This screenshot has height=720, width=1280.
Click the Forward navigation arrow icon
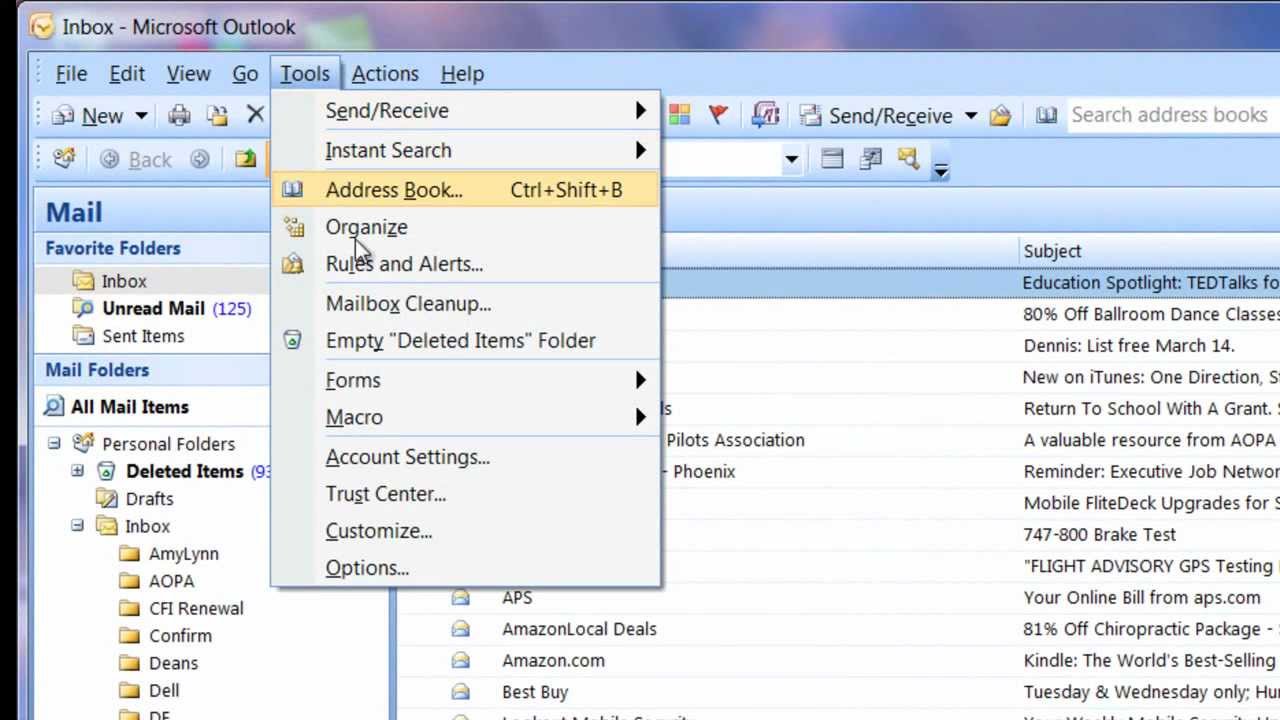(200, 160)
